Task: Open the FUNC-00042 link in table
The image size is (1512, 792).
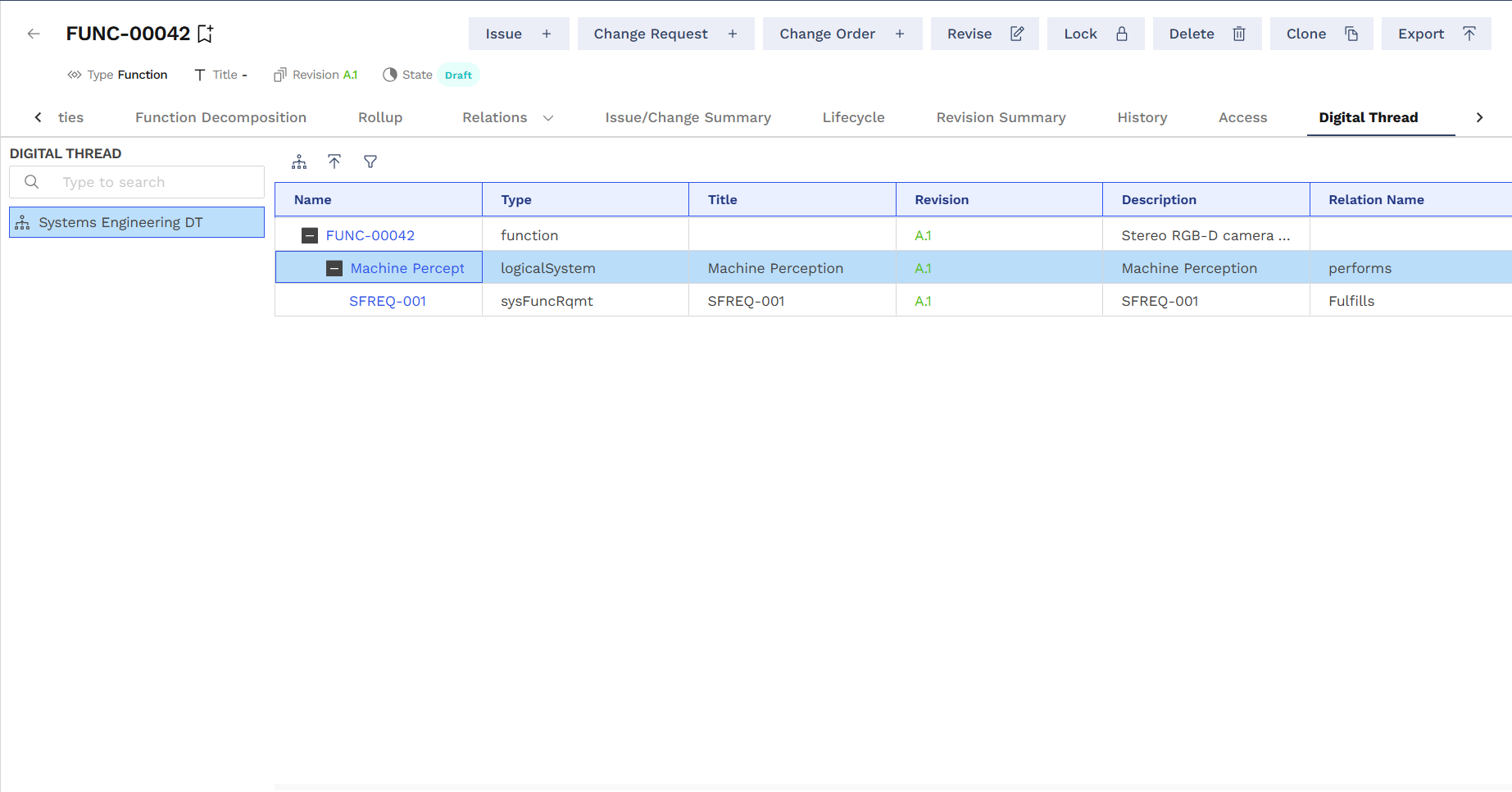Action: (370, 235)
